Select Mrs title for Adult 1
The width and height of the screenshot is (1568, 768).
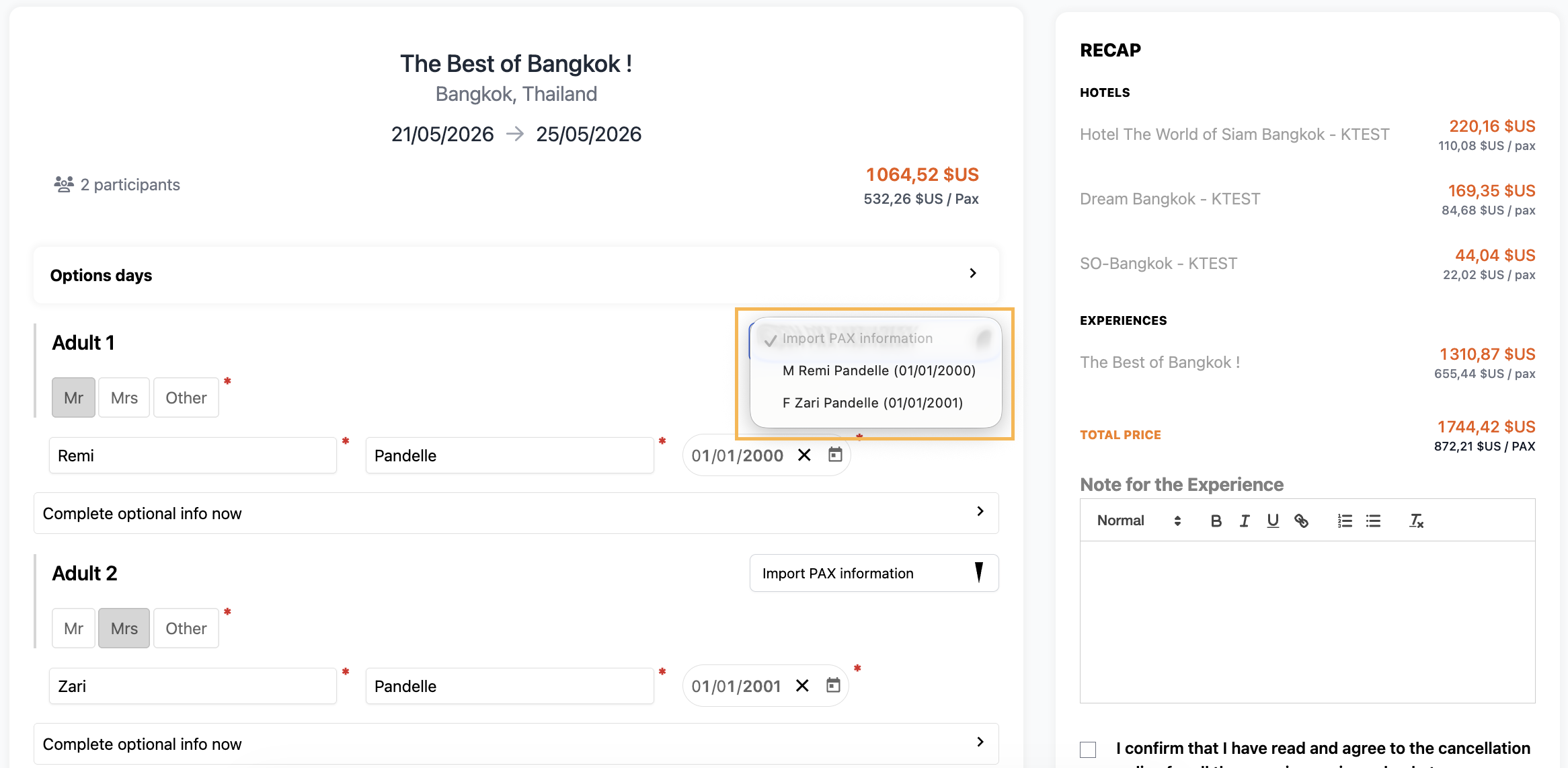click(124, 397)
